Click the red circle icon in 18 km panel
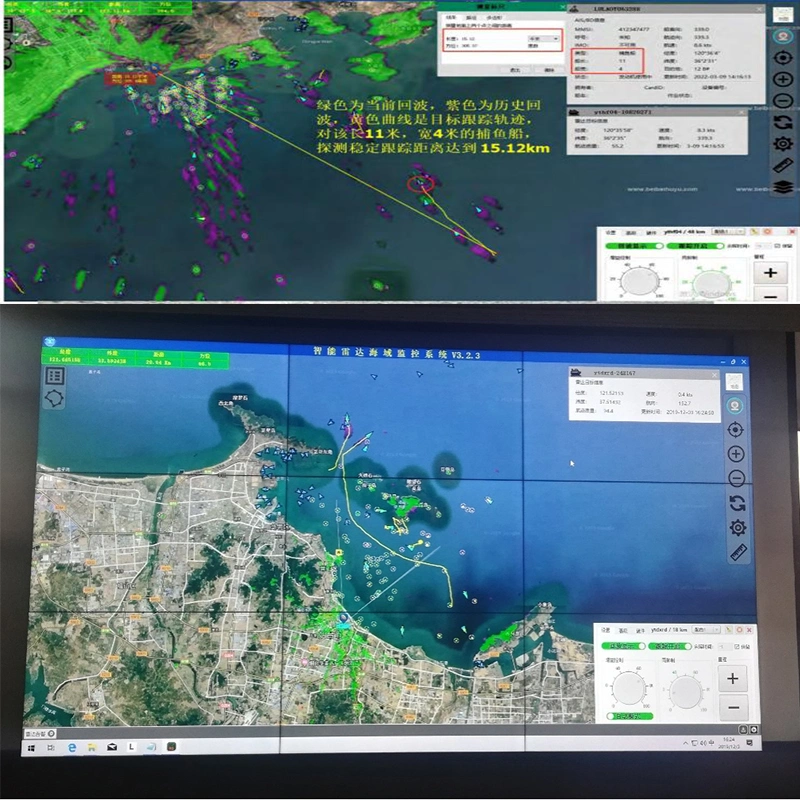 (x=739, y=630)
